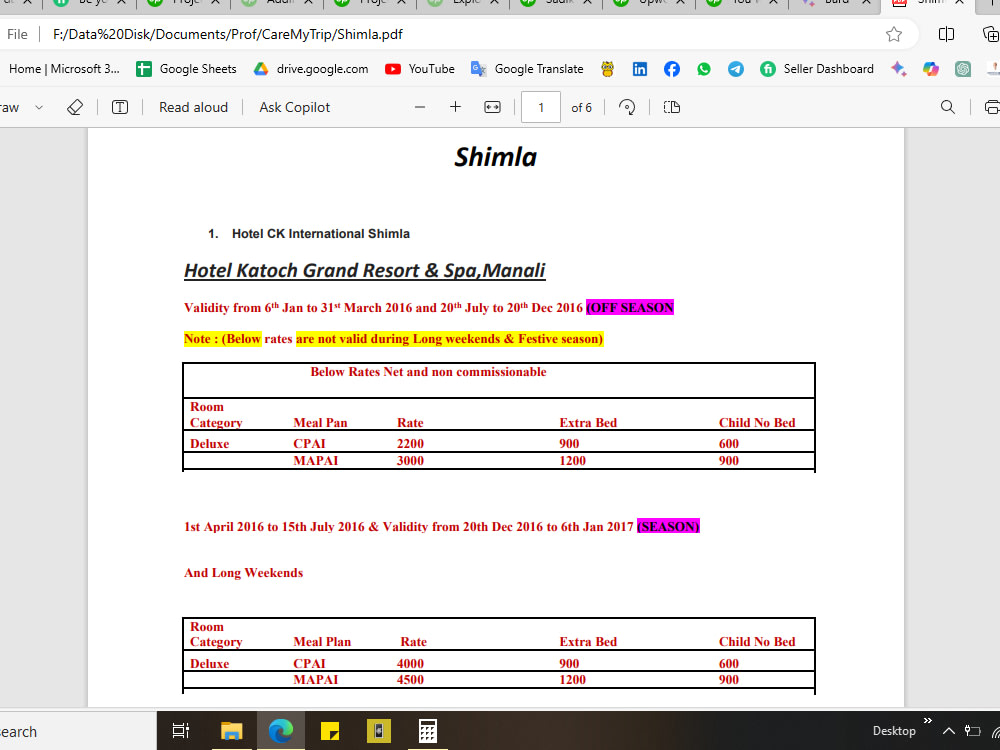Click the 4000 rate cell
1000x750 pixels.
(410, 663)
